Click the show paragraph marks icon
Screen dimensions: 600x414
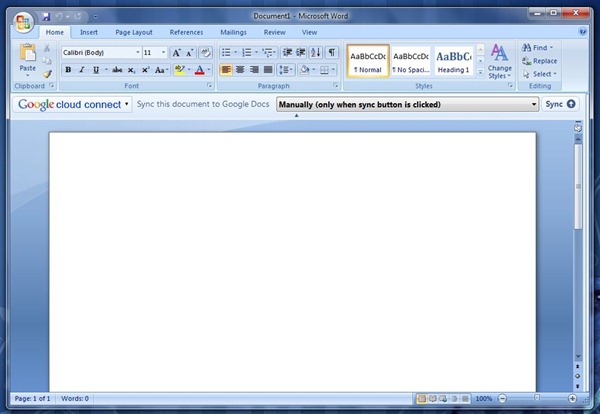click(x=332, y=52)
